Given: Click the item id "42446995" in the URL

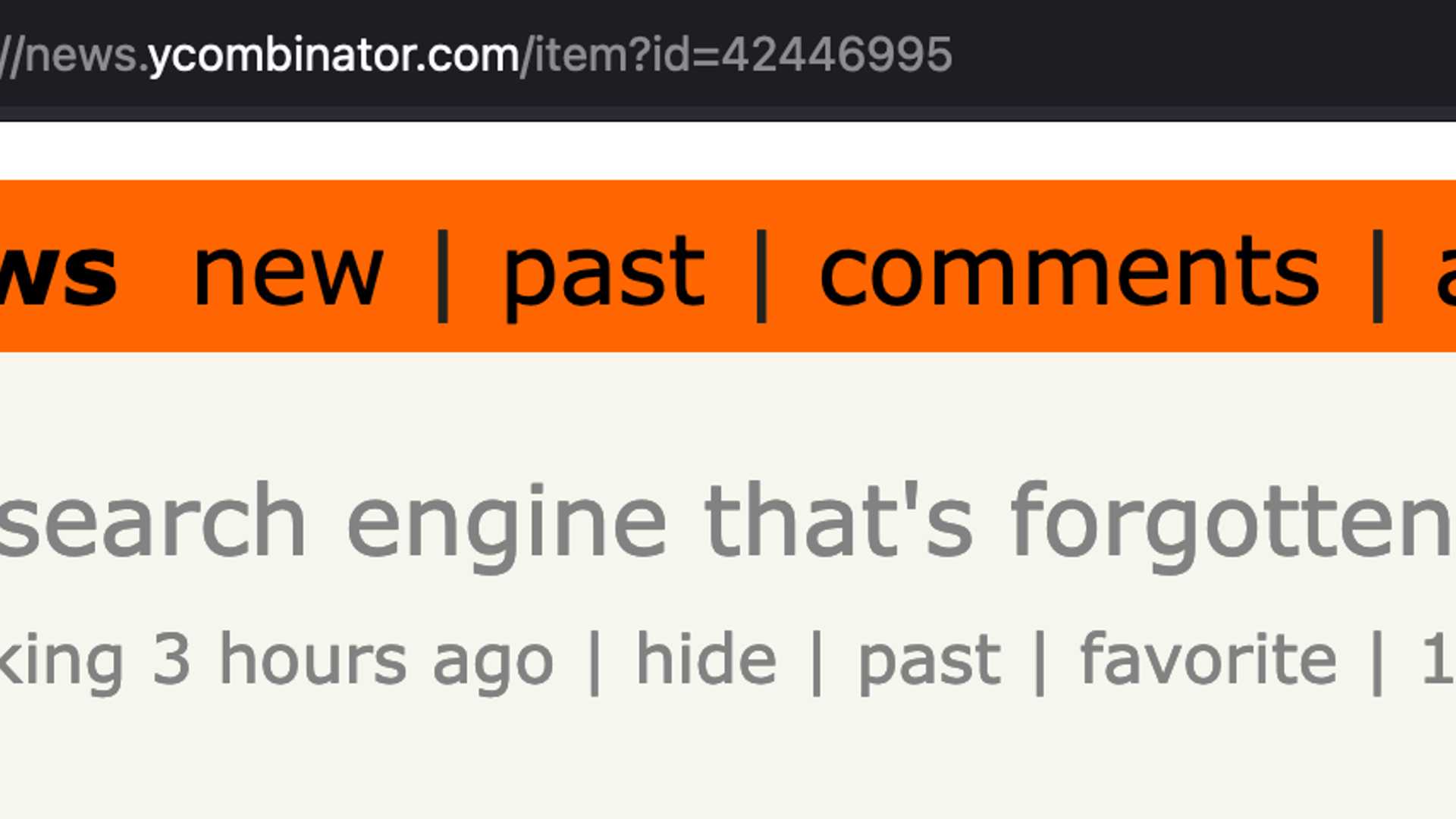Looking at the screenshot, I should coord(836,55).
